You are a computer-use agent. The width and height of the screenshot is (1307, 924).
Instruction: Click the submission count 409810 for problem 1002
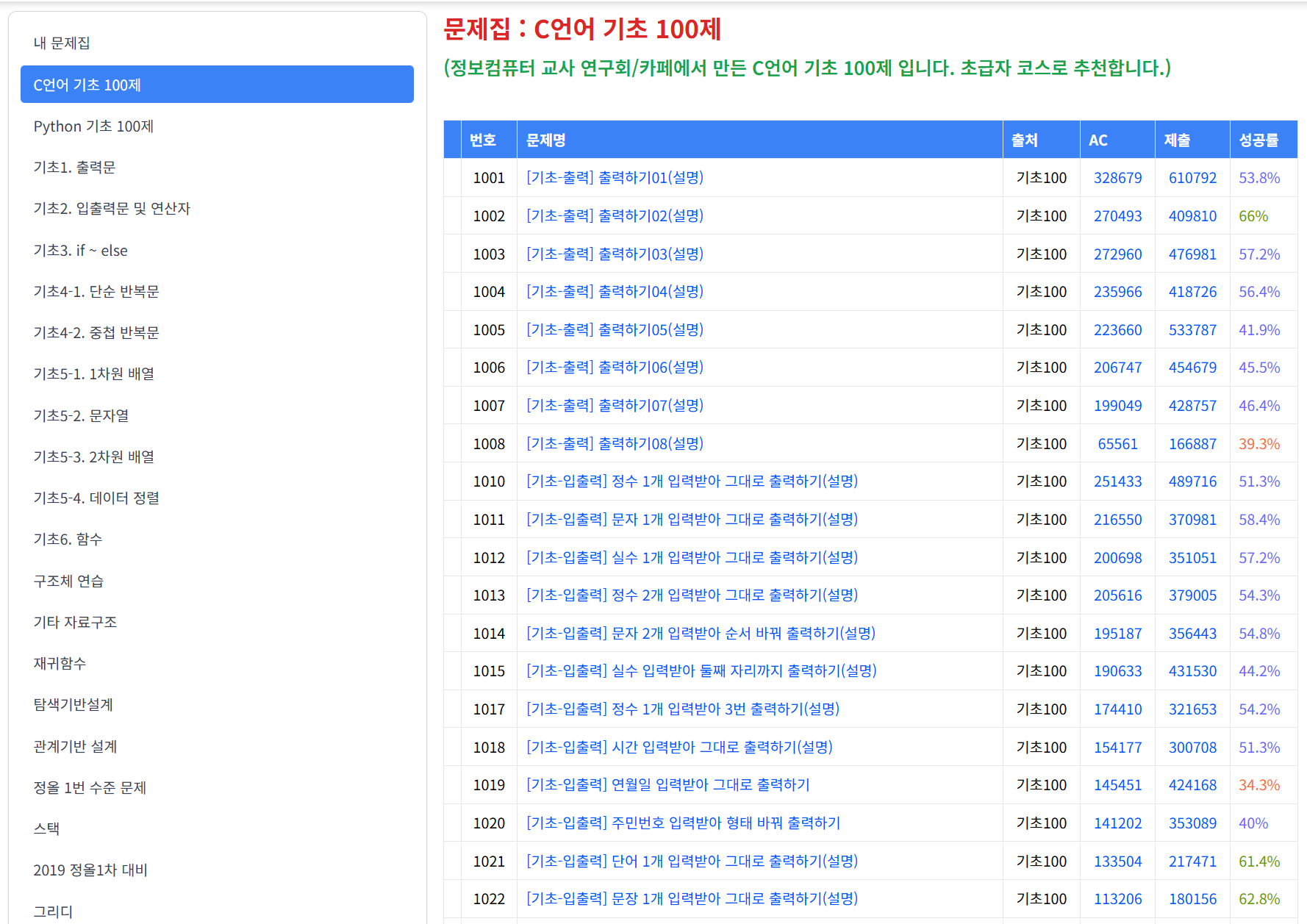tap(1192, 216)
